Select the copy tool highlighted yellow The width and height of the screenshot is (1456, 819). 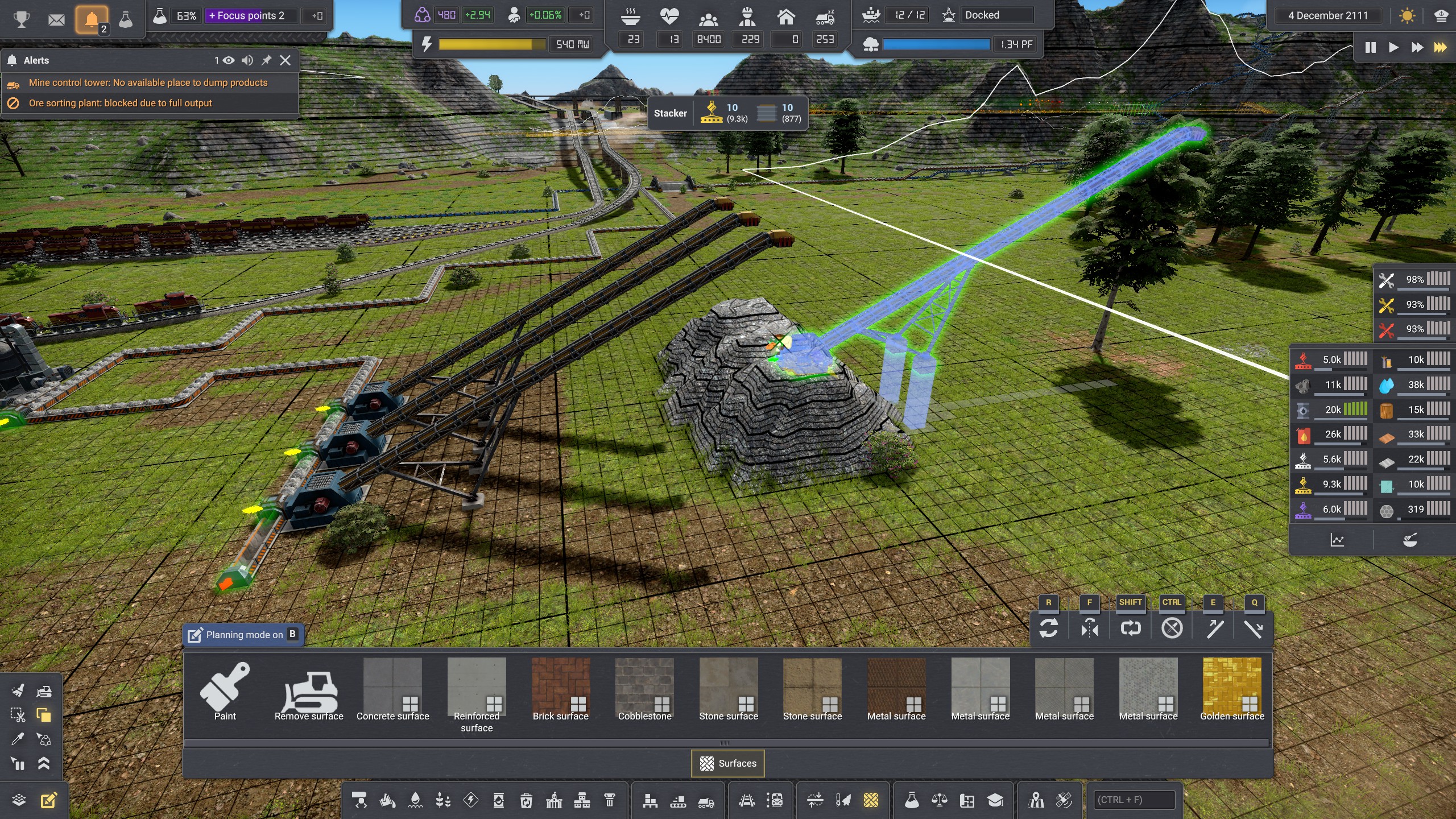pyautogui.click(x=44, y=715)
